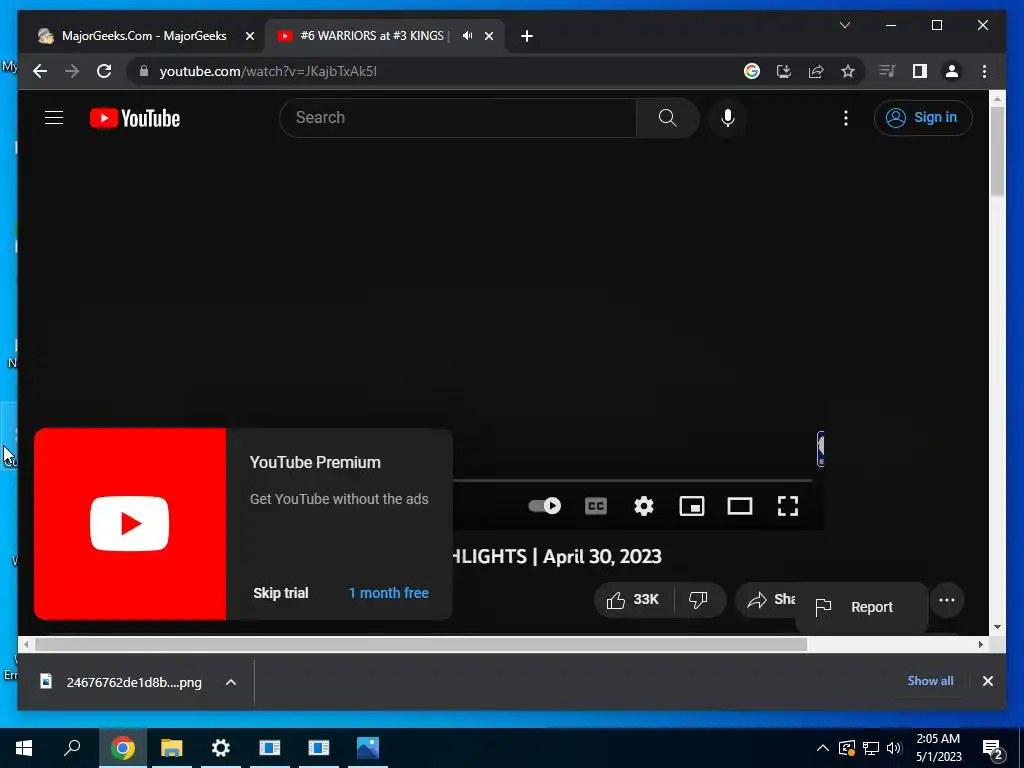Go to YouTube home via logo

tap(135, 118)
